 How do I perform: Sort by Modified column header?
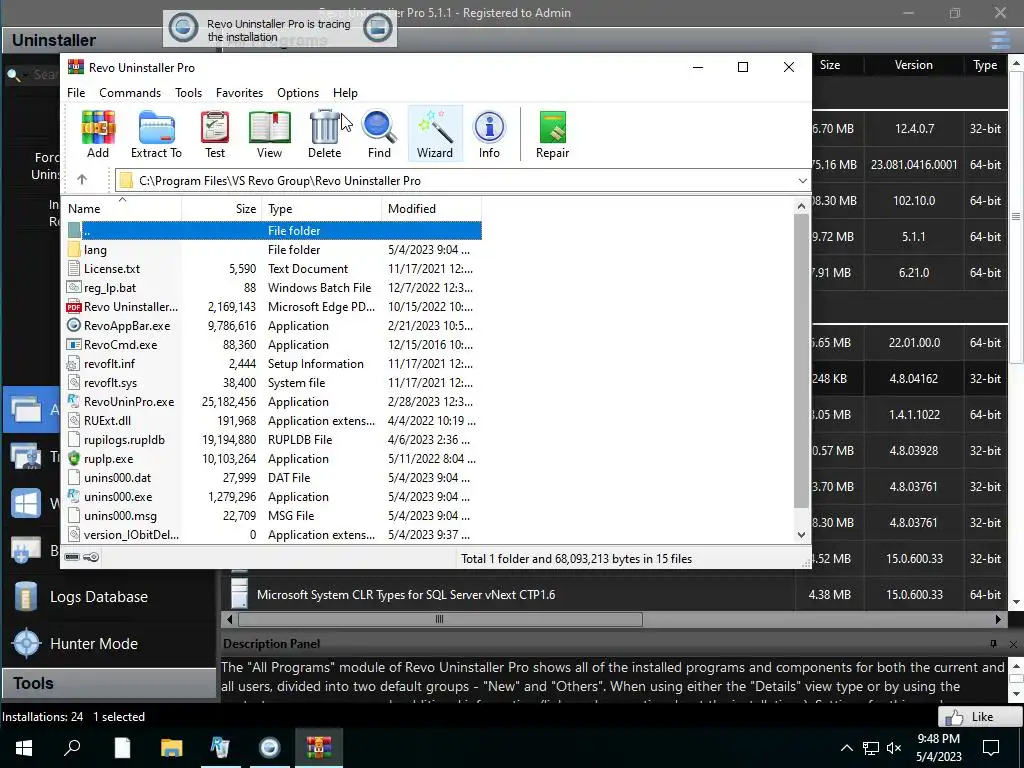432,208
